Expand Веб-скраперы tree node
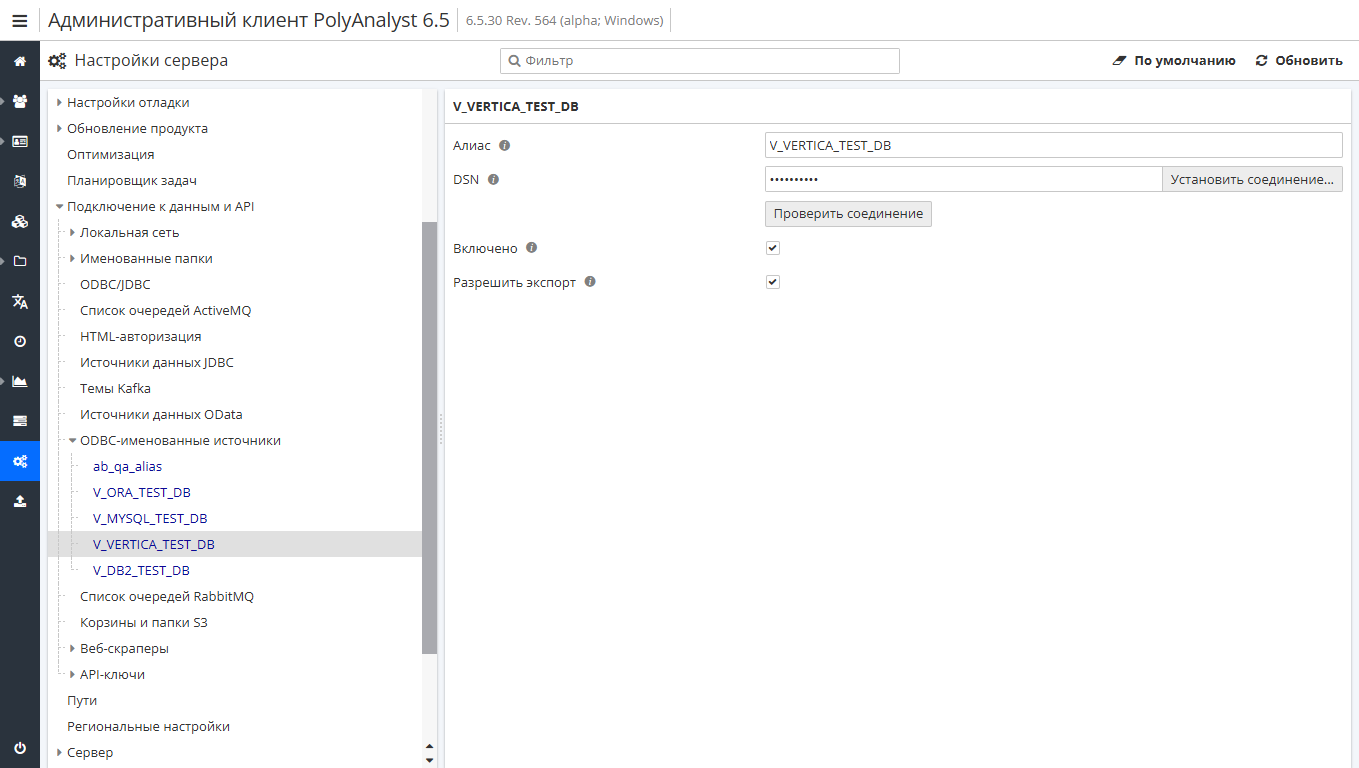The height and width of the screenshot is (768, 1359). (x=72, y=648)
